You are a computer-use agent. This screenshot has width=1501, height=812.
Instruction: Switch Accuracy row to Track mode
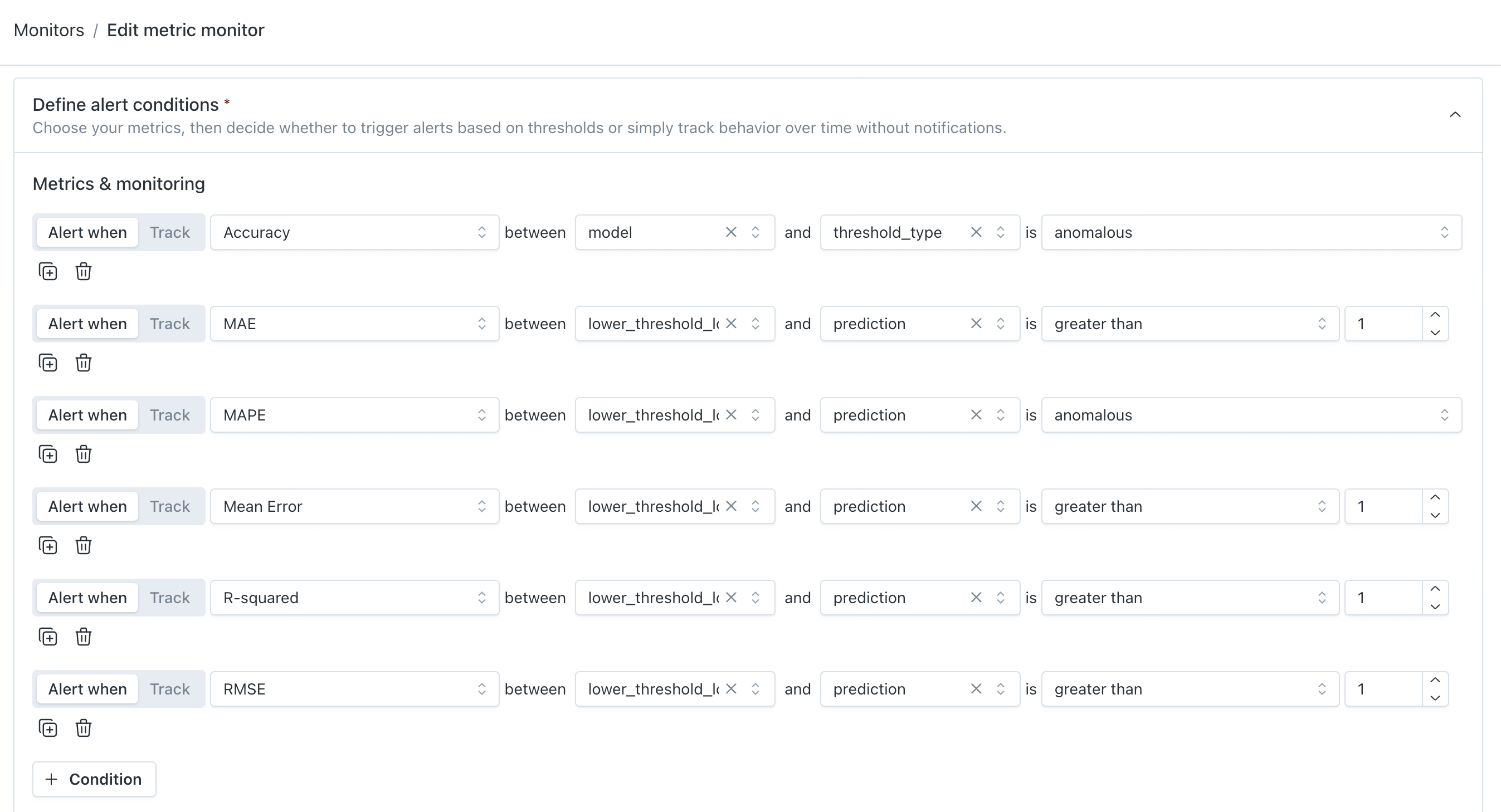click(x=169, y=232)
